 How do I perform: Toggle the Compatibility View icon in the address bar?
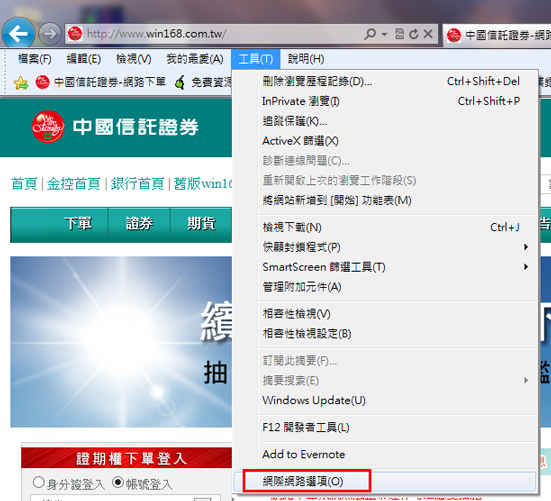click(400, 34)
